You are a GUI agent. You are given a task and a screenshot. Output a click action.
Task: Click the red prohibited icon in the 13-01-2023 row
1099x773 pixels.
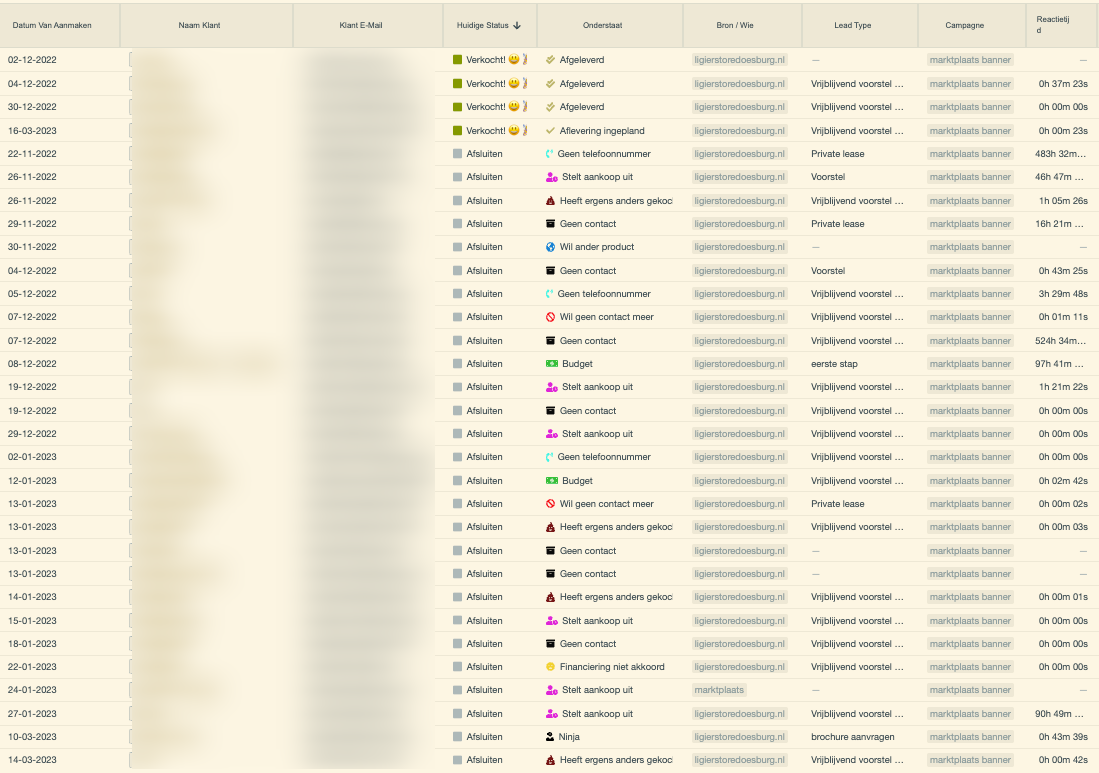[550, 504]
